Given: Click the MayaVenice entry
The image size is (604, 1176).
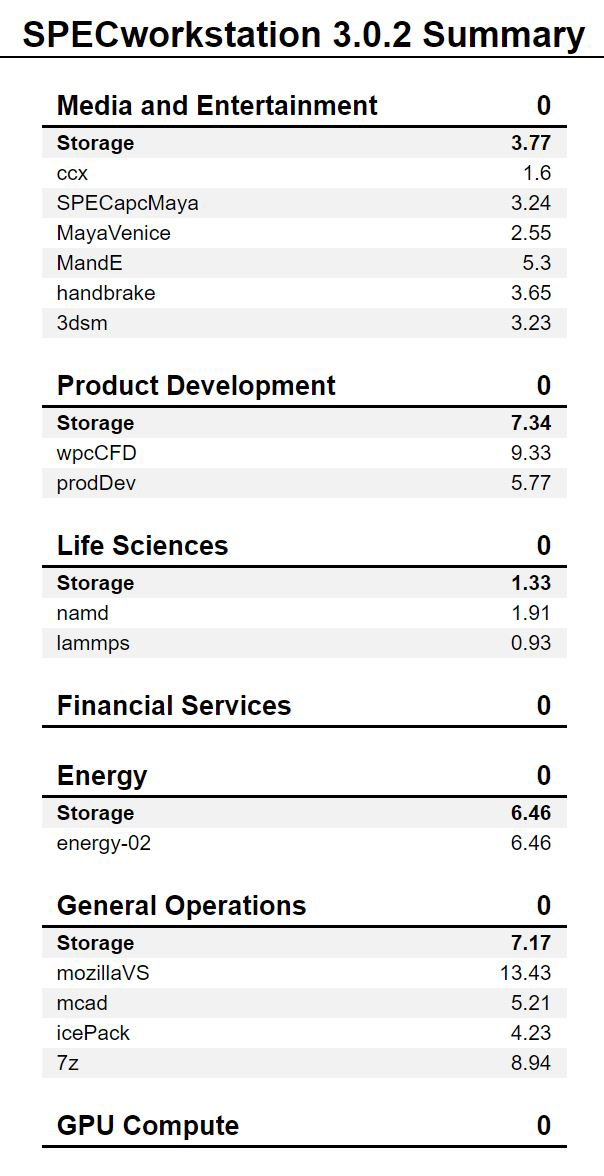Looking at the screenshot, I should 113,233.
